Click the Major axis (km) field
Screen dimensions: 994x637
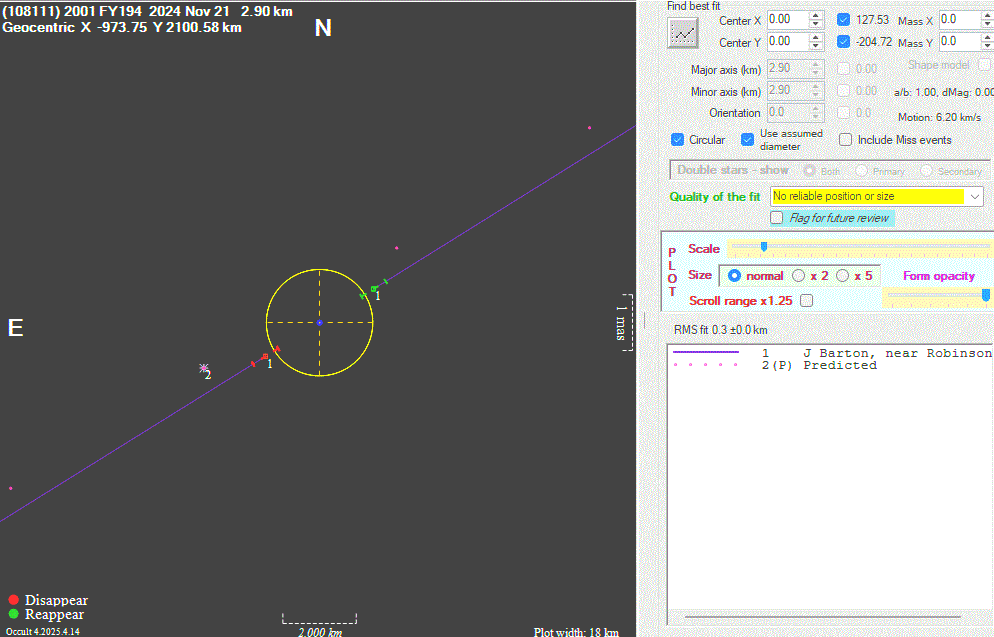pos(787,68)
